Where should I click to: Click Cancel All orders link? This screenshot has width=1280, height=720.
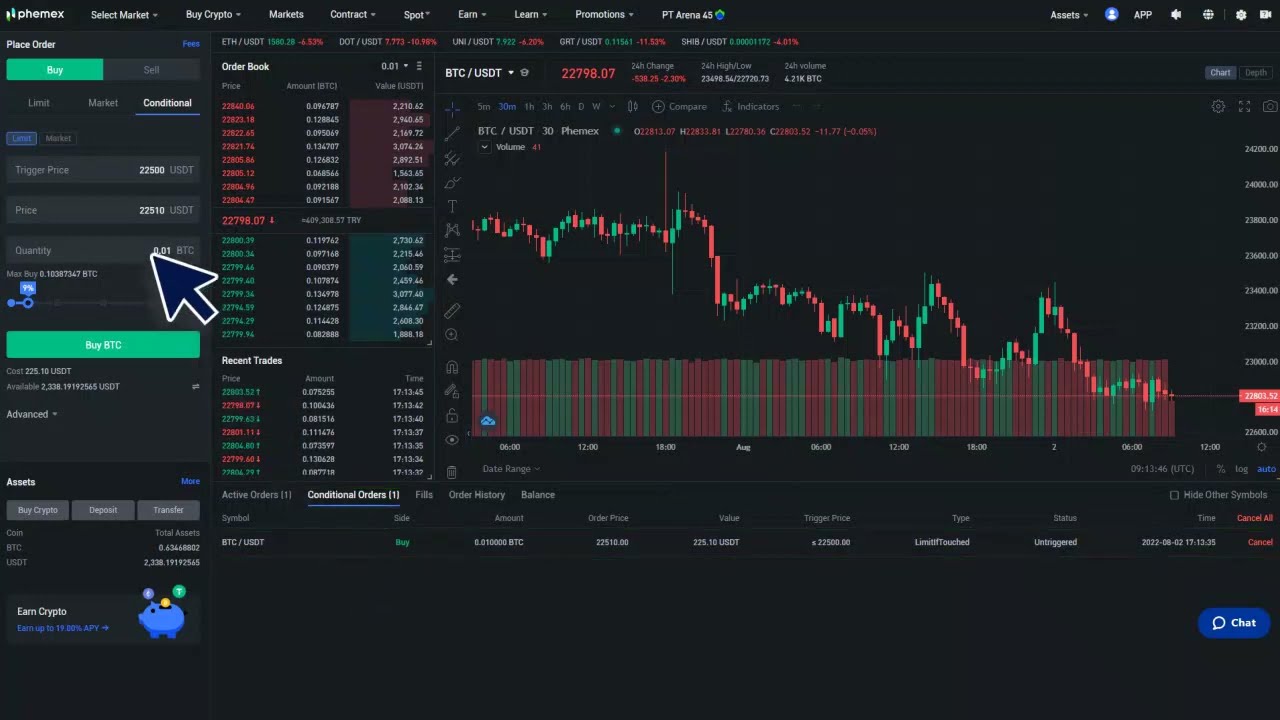tap(1255, 518)
